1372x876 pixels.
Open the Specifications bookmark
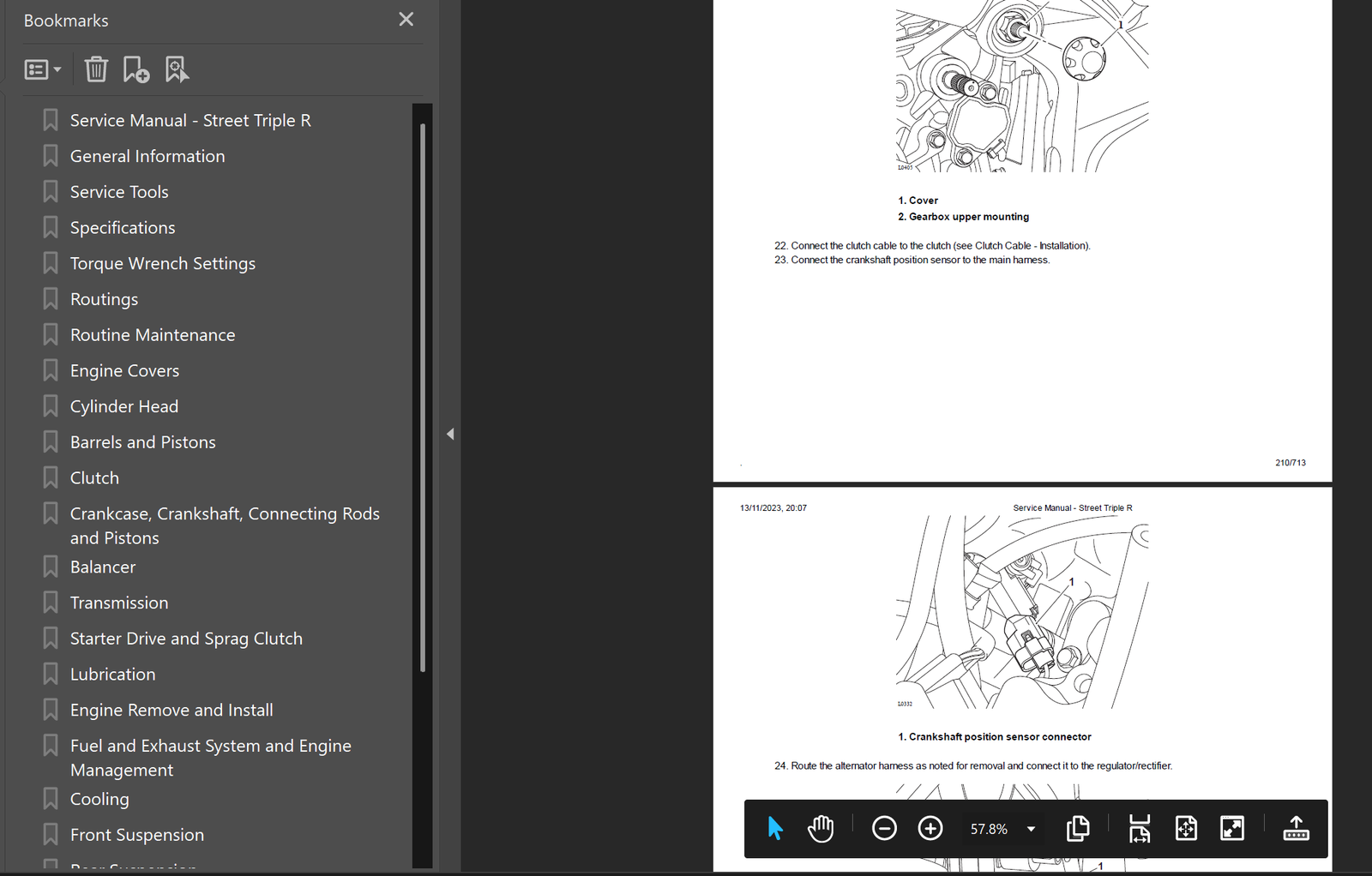tap(123, 228)
